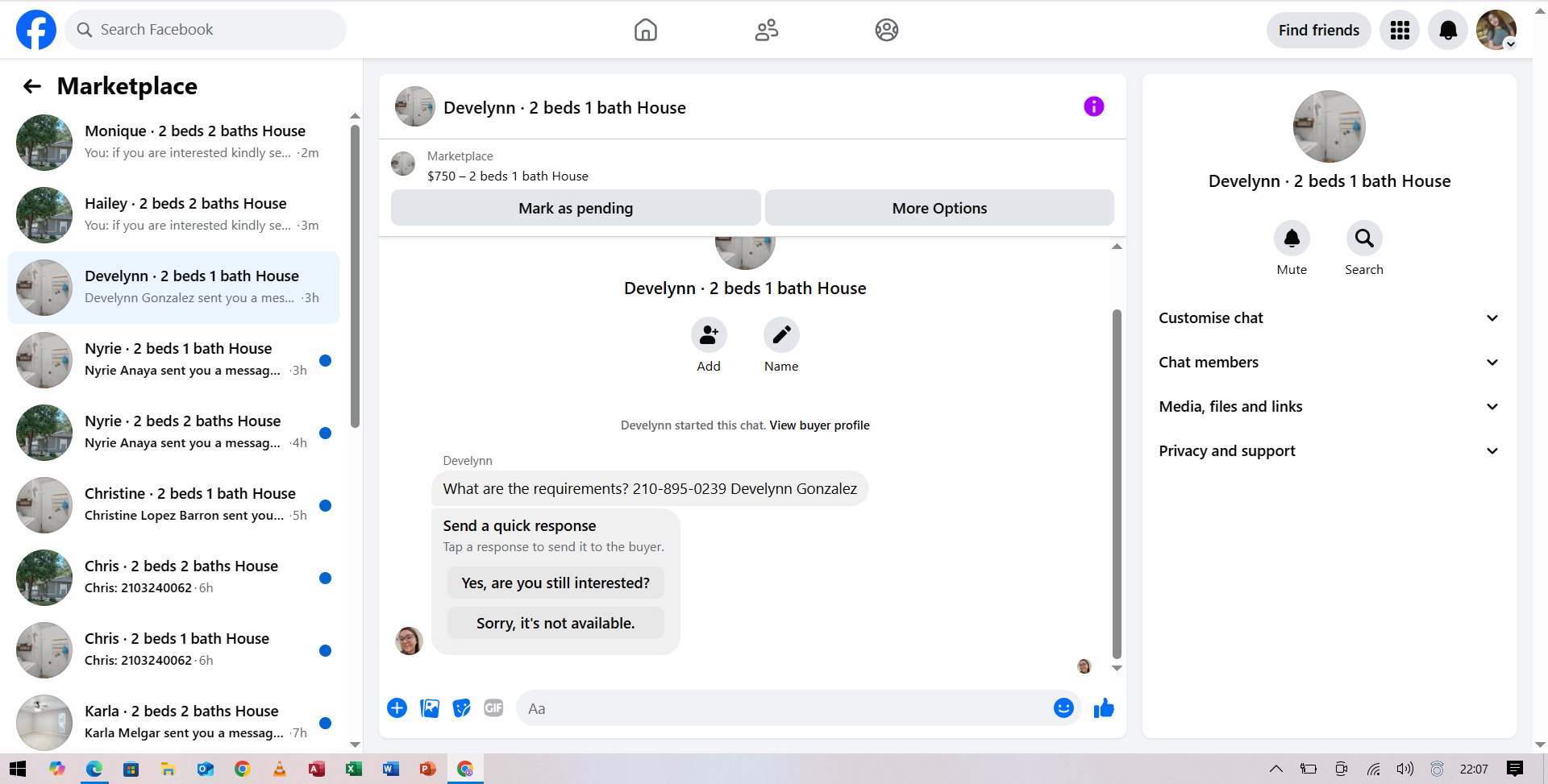The image size is (1548, 784).
Task: Open Hailey 2 beds 2 baths conversation
Action: (173, 215)
